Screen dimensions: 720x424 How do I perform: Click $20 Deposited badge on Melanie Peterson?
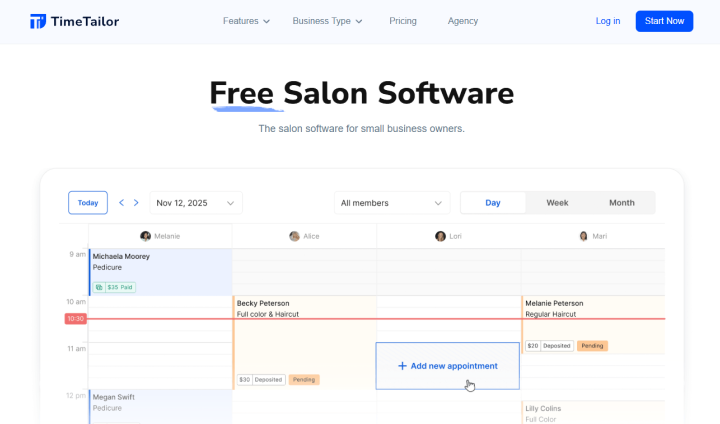(549, 345)
